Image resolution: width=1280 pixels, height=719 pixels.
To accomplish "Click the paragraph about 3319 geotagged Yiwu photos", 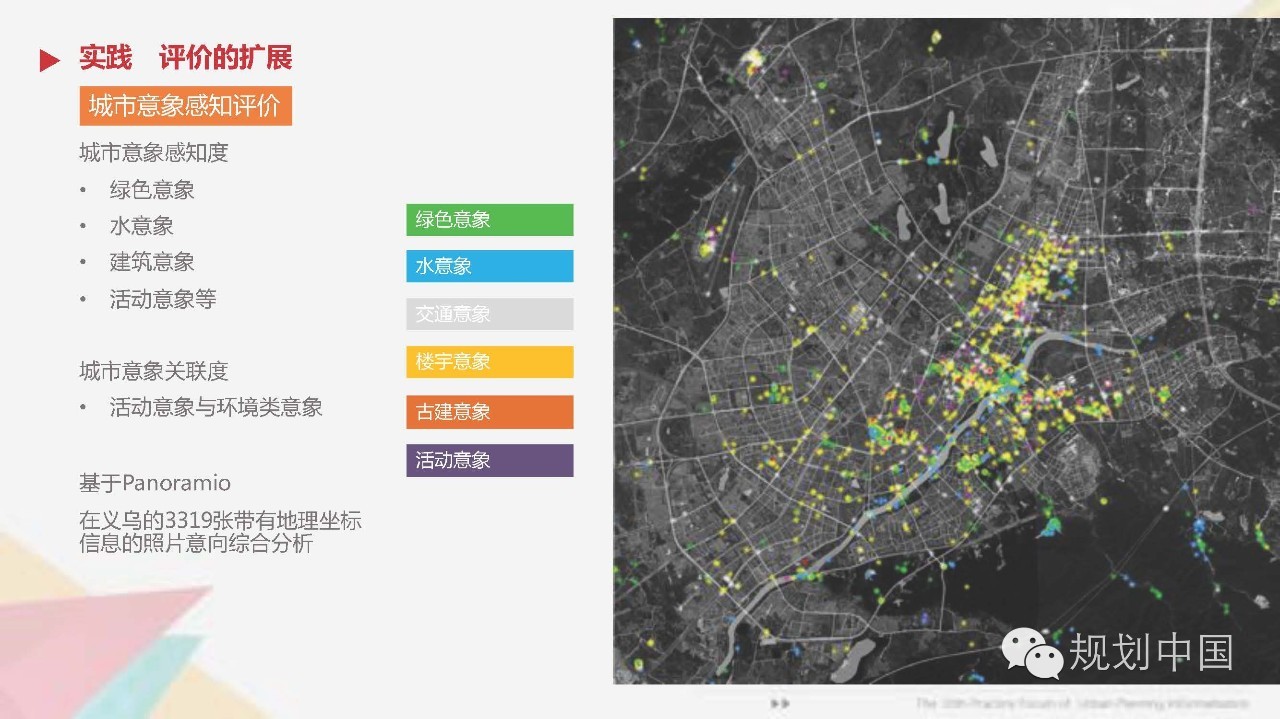I will [220, 532].
